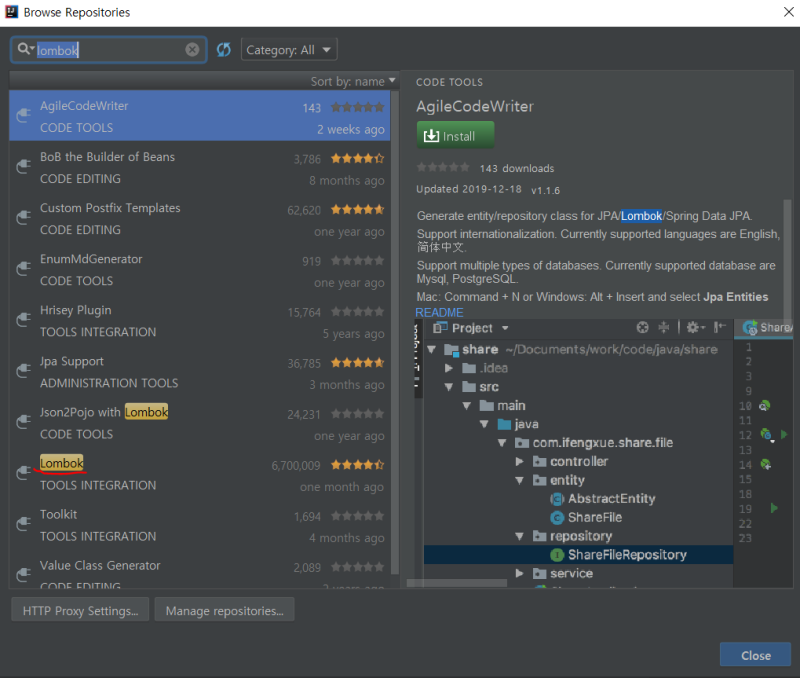Click the AgileCodeWriter plugin icon

click(23, 115)
